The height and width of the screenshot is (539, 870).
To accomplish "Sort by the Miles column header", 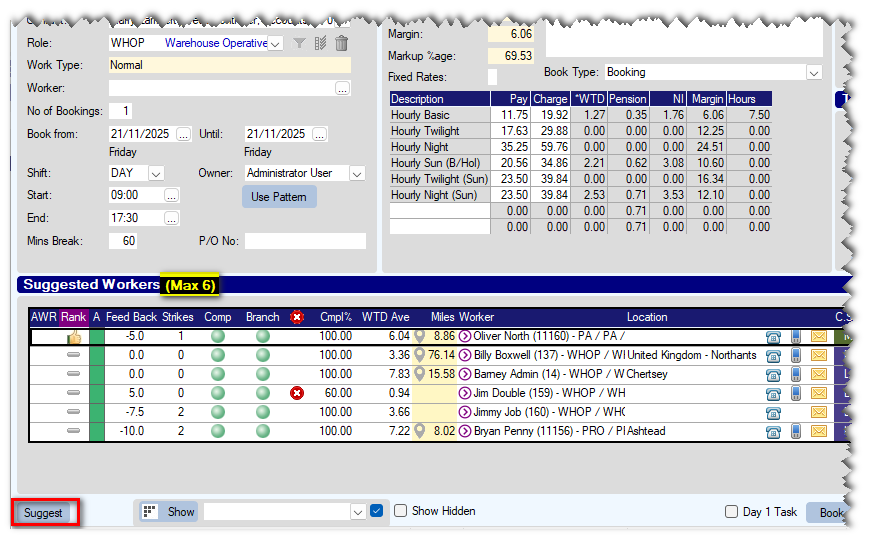I will [x=442, y=317].
